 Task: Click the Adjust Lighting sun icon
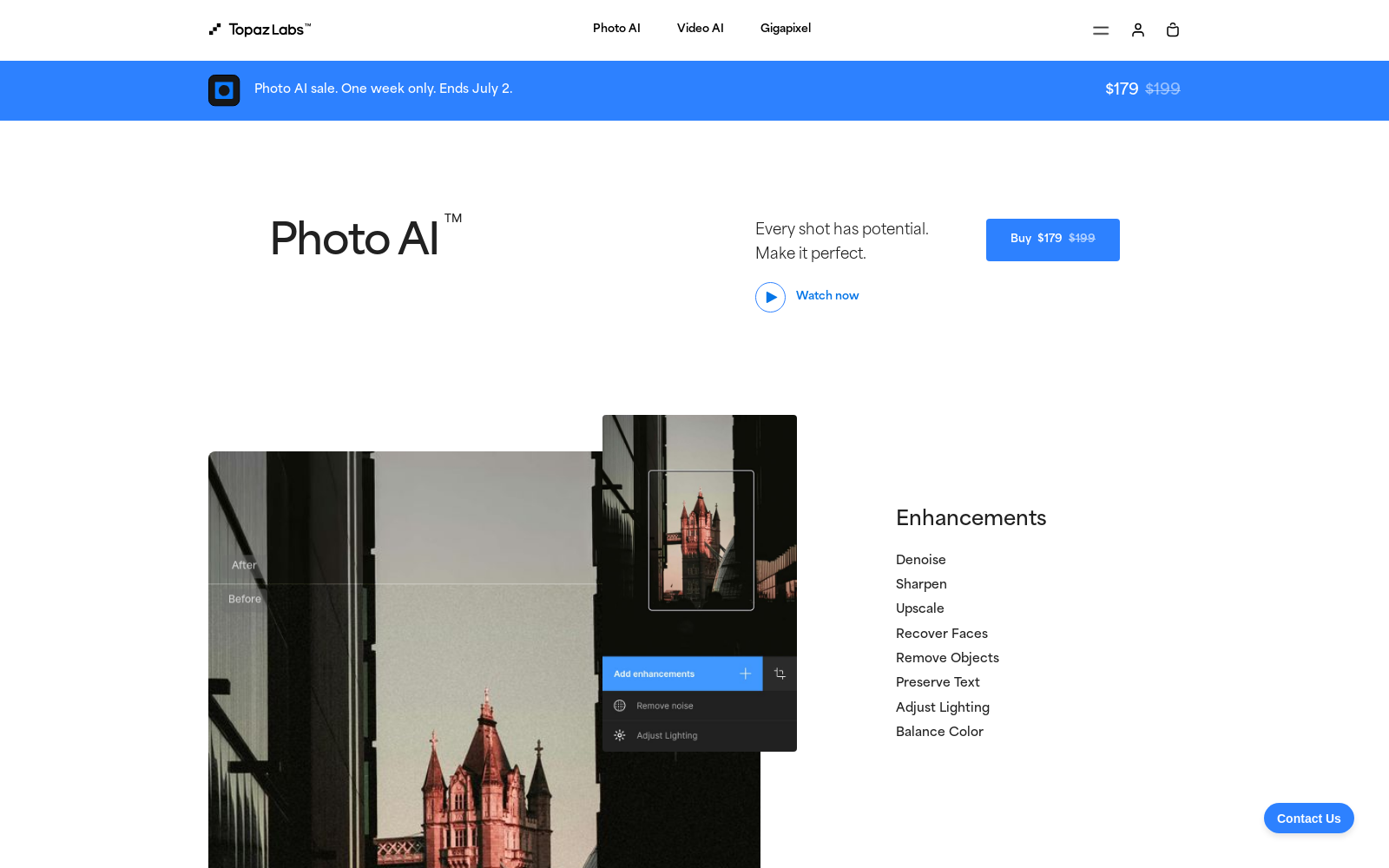pyautogui.click(x=620, y=735)
